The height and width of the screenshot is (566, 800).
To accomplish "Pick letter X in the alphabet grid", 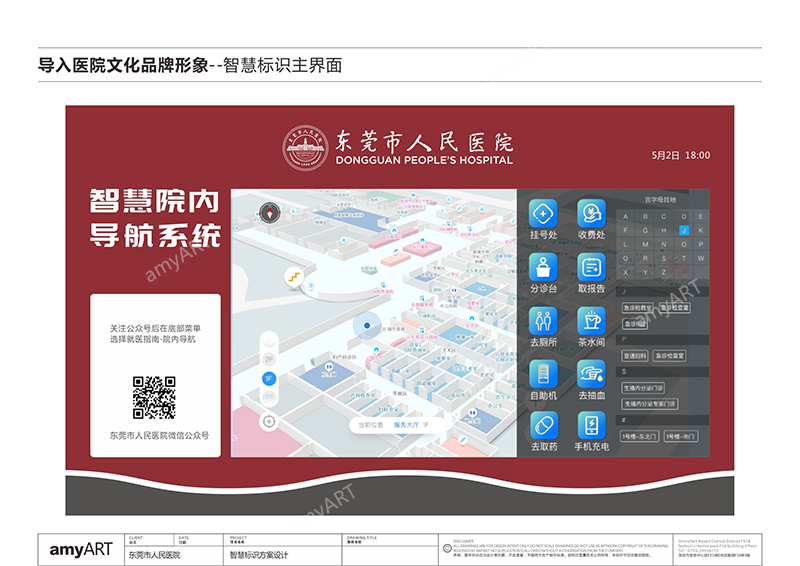I will [626, 272].
